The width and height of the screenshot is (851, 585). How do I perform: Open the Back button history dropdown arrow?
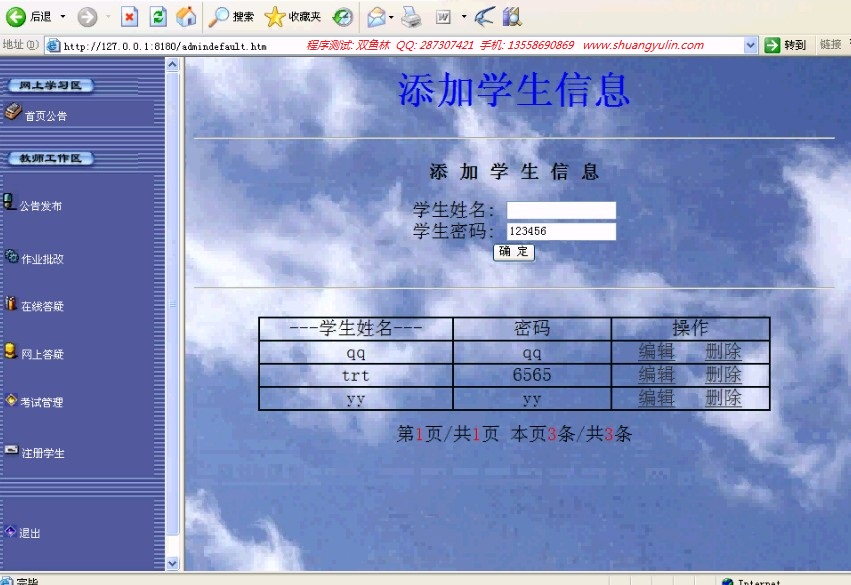click(x=63, y=16)
